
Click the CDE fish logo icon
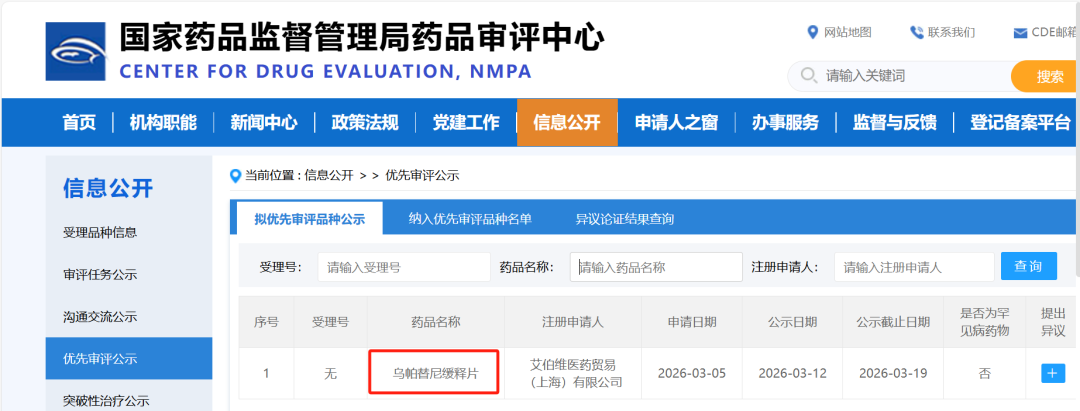point(76,53)
